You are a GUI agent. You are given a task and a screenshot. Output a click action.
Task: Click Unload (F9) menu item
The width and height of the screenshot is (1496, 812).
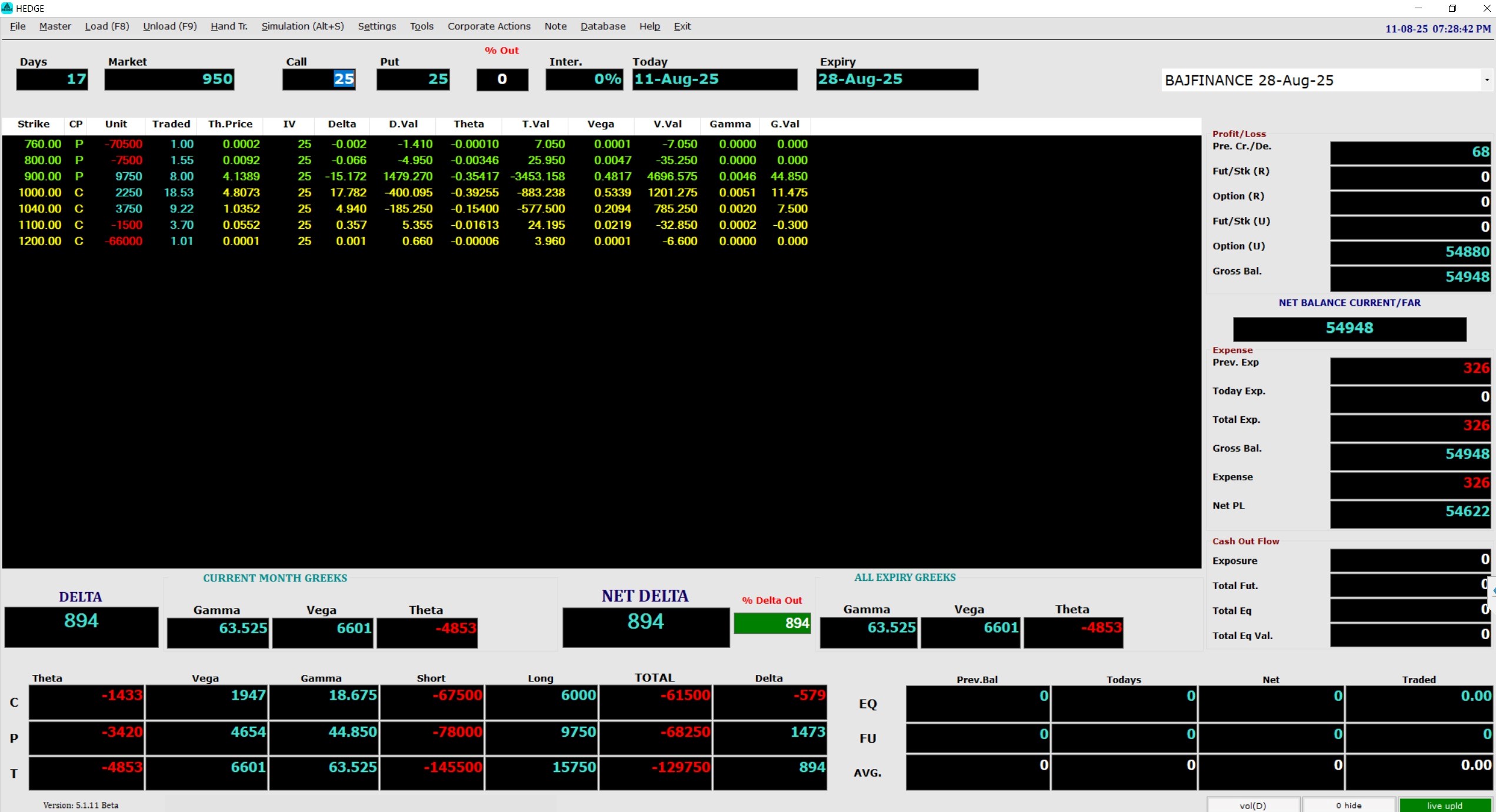(x=170, y=26)
